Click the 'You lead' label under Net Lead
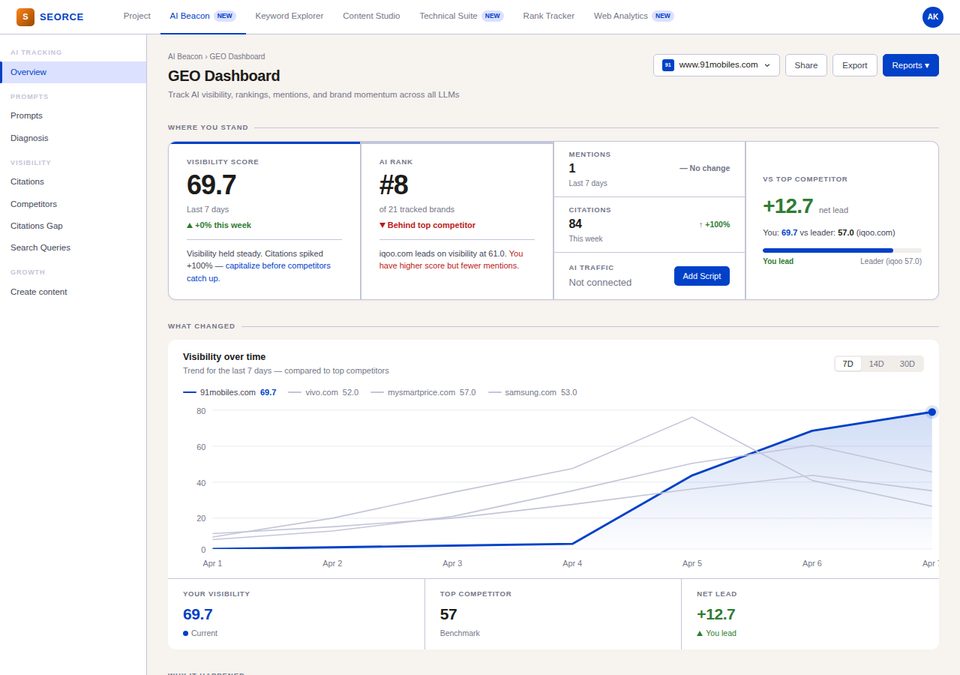The height and width of the screenshot is (675, 960). pyautogui.click(x=716, y=633)
